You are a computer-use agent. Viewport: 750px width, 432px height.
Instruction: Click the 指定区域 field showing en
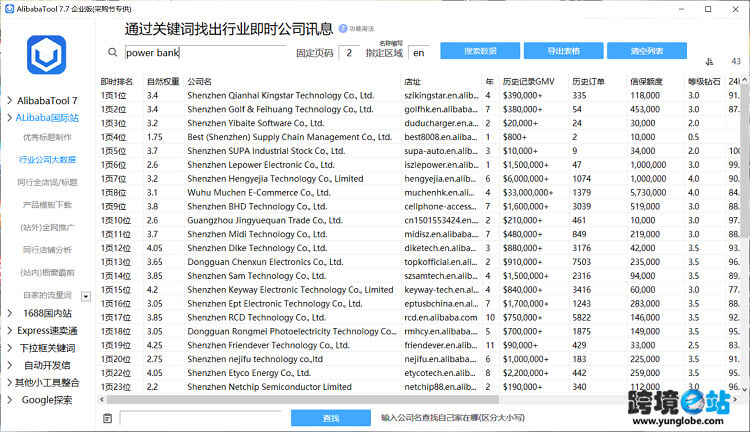(x=419, y=53)
